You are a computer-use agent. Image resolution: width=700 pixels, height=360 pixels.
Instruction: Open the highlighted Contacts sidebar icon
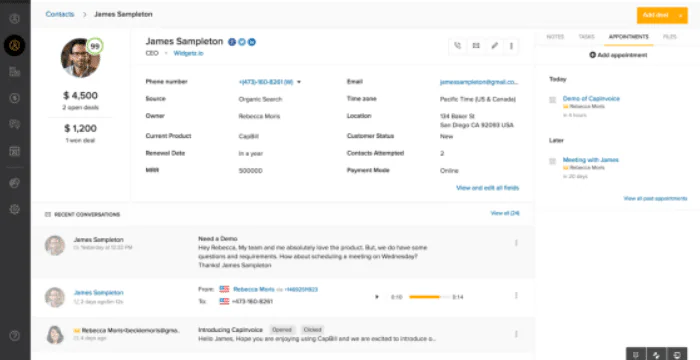click(x=15, y=45)
